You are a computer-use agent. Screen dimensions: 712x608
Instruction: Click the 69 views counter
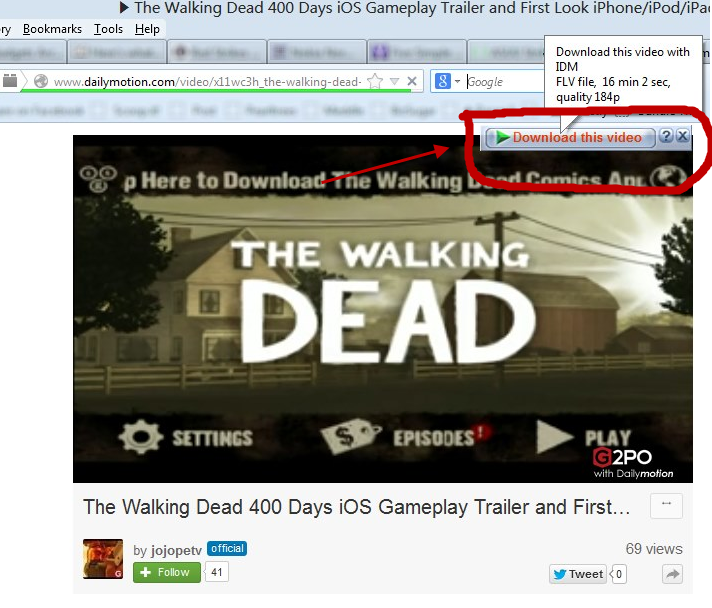point(654,549)
